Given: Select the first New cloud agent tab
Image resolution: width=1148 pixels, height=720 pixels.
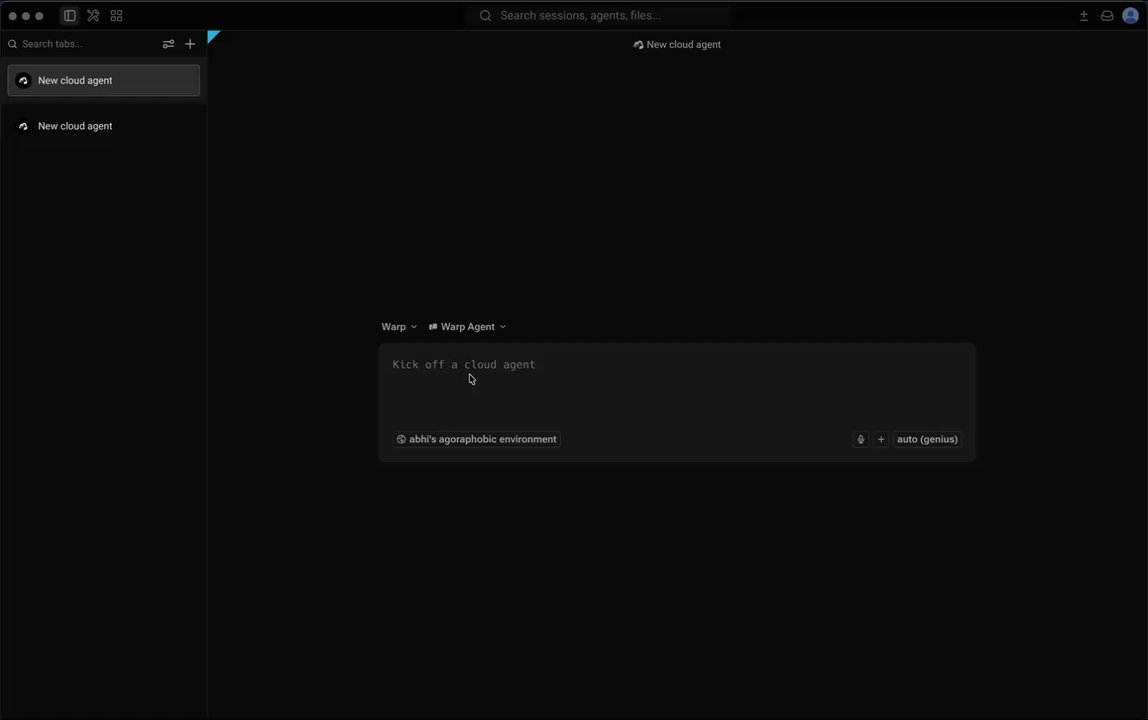Looking at the screenshot, I should click(103, 81).
